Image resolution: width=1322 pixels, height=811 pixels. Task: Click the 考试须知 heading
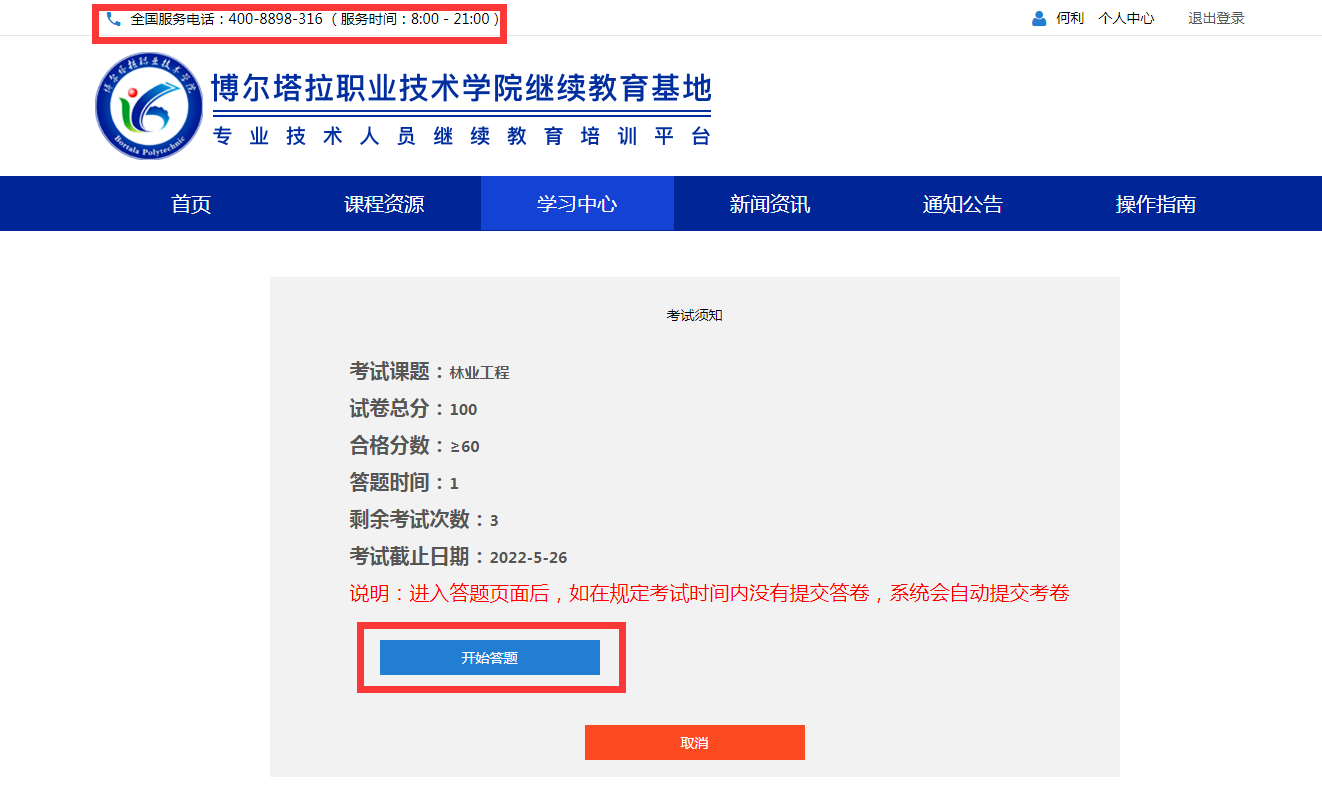(694, 315)
